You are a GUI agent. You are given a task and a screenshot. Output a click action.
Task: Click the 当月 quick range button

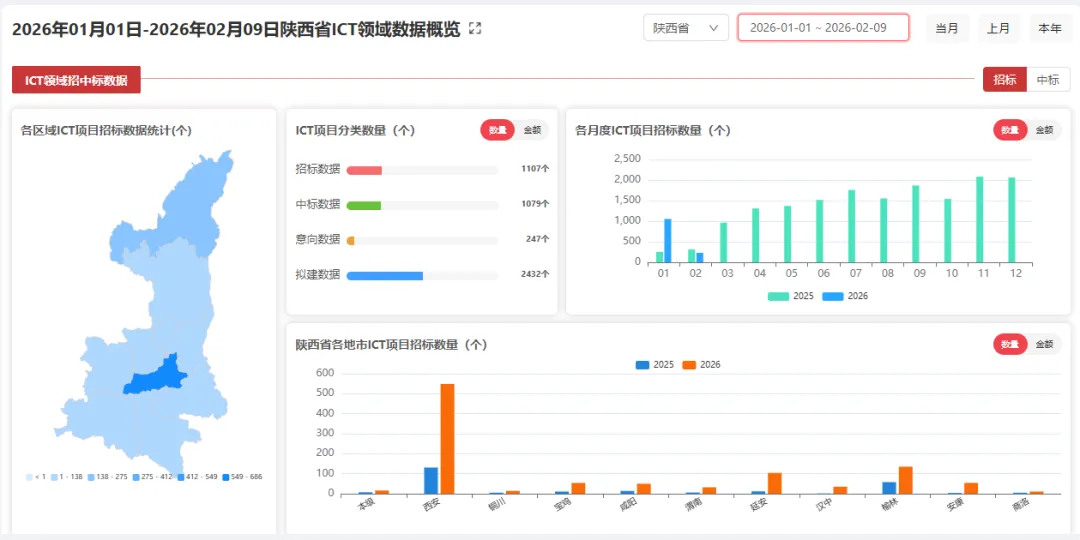(x=947, y=28)
